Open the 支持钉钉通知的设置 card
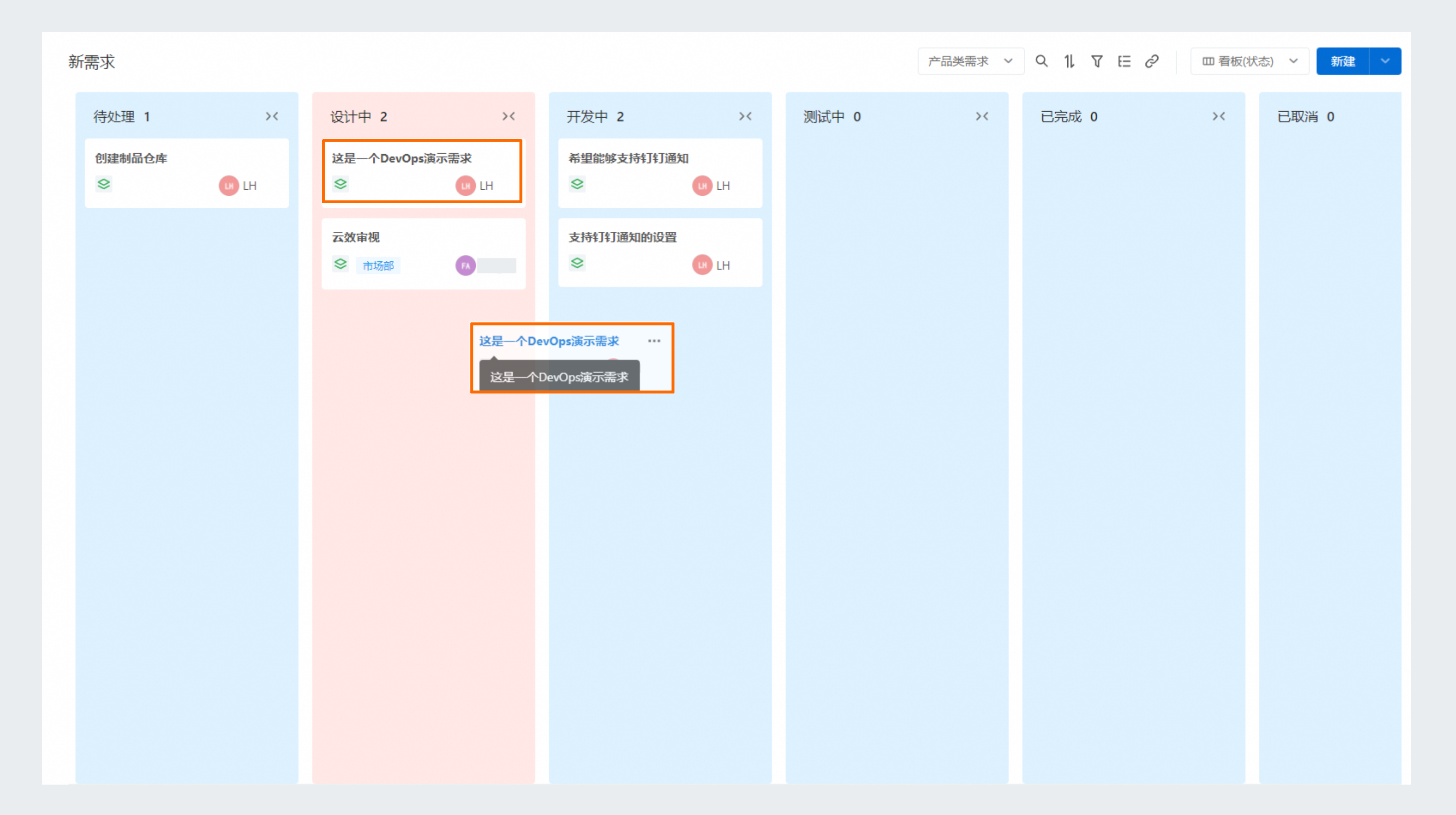The width and height of the screenshot is (1456, 815). click(x=660, y=252)
